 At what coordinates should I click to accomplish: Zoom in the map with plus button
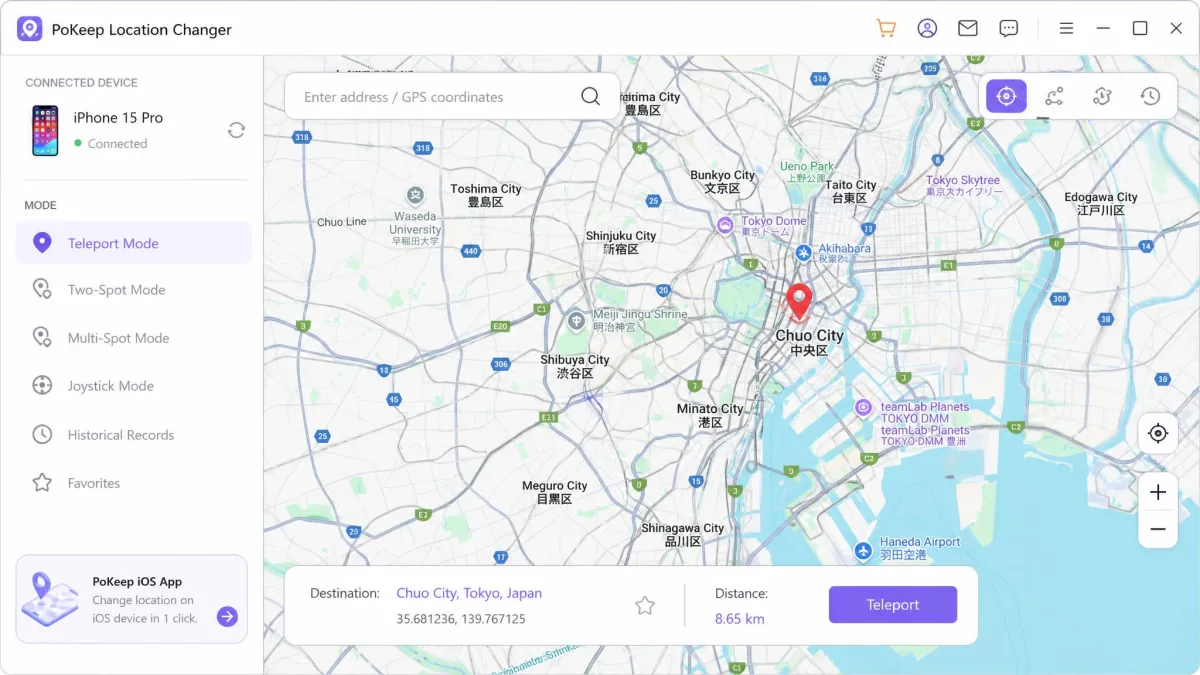[x=1158, y=492]
